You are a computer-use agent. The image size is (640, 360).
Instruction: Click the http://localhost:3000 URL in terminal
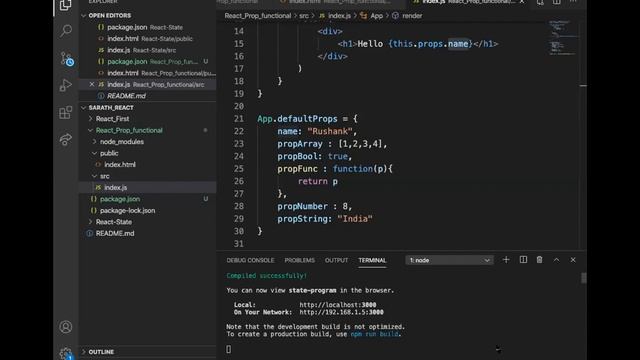[338, 305]
